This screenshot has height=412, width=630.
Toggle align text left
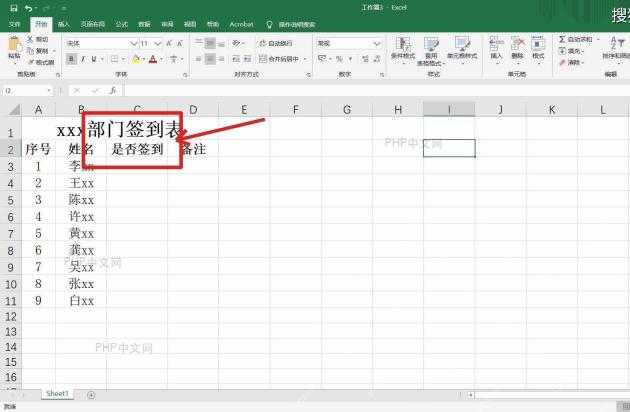pyautogui.click(x=199, y=59)
